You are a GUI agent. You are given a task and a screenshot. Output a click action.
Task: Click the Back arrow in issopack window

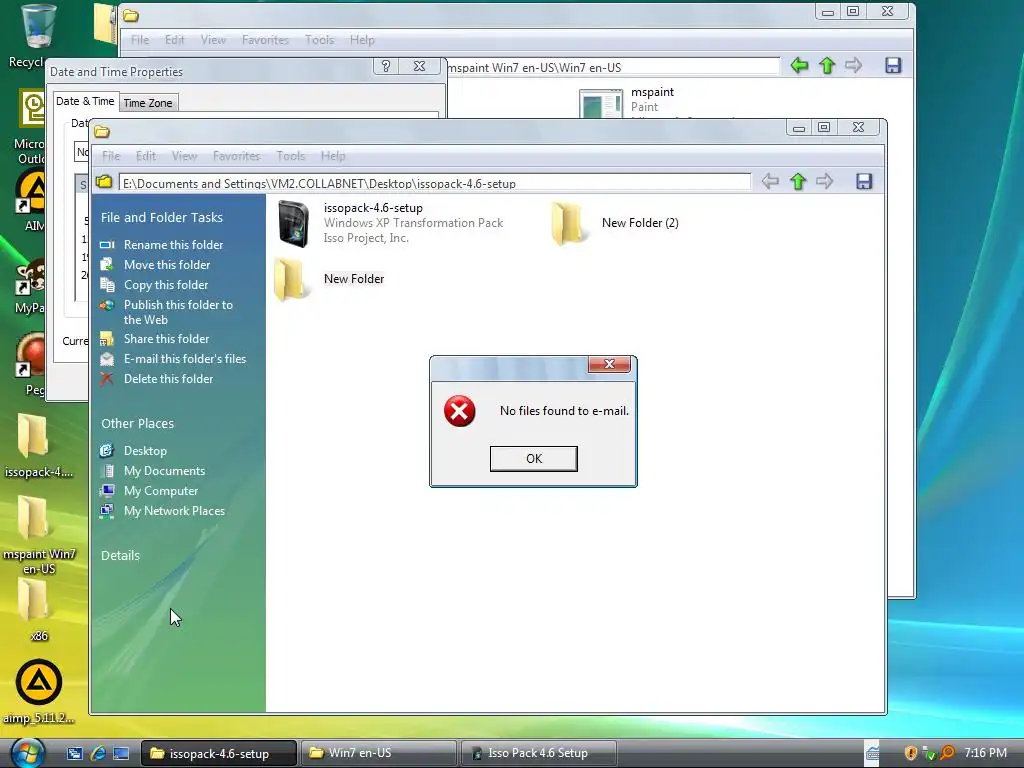pyautogui.click(x=771, y=182)
